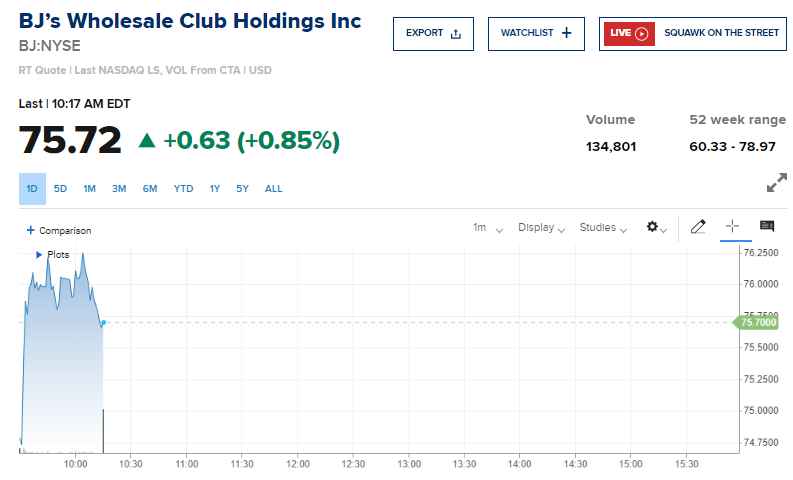Select the 1D range tab

click(32, 189)
